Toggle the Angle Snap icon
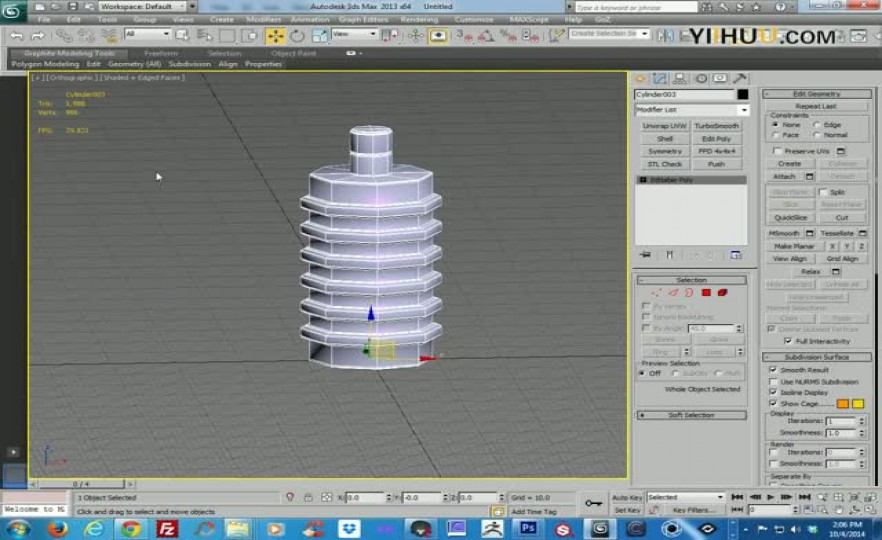Viewport: 882px width, 540px height. point(487,37)
